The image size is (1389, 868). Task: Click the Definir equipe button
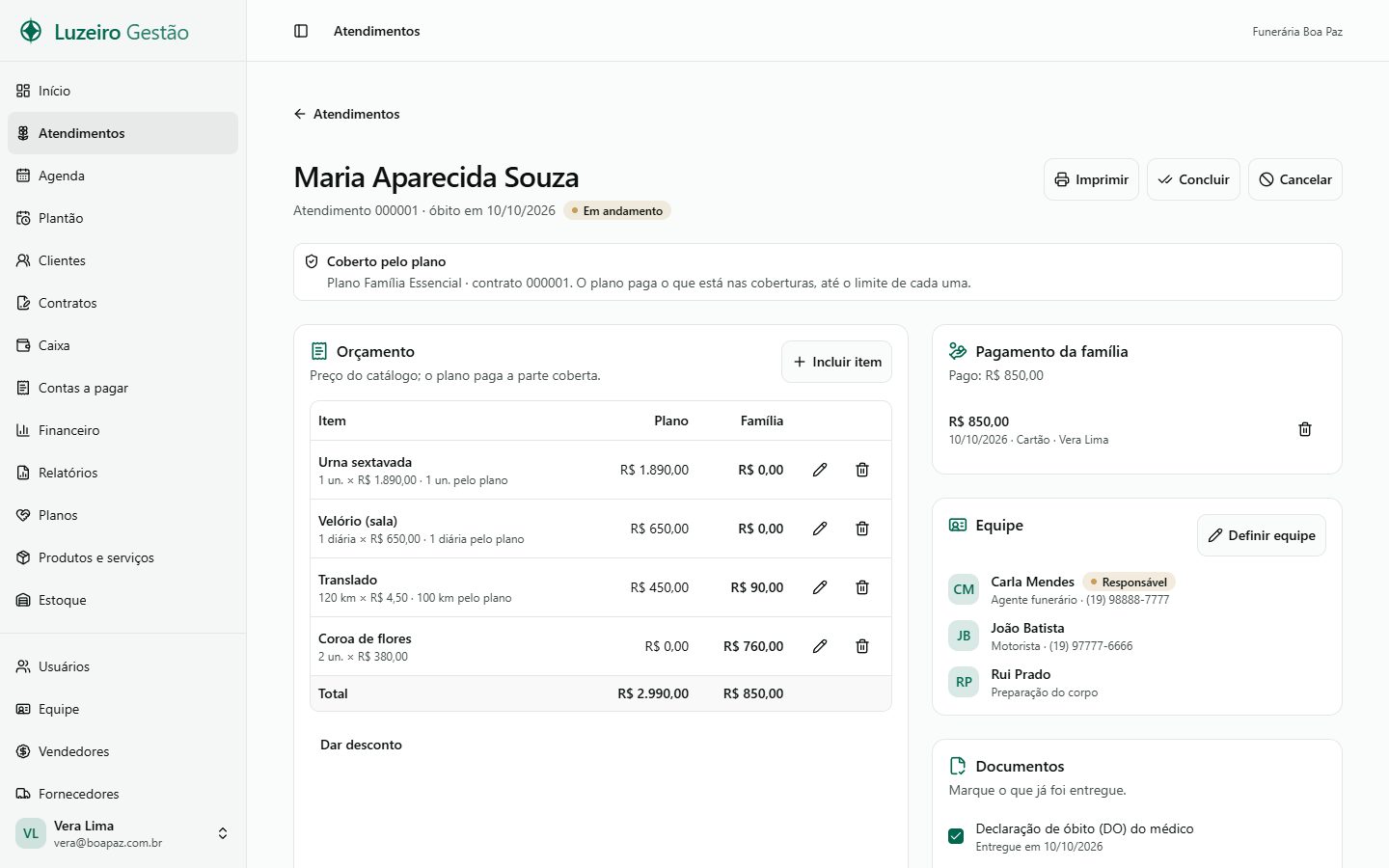[x=1262, y=535]
